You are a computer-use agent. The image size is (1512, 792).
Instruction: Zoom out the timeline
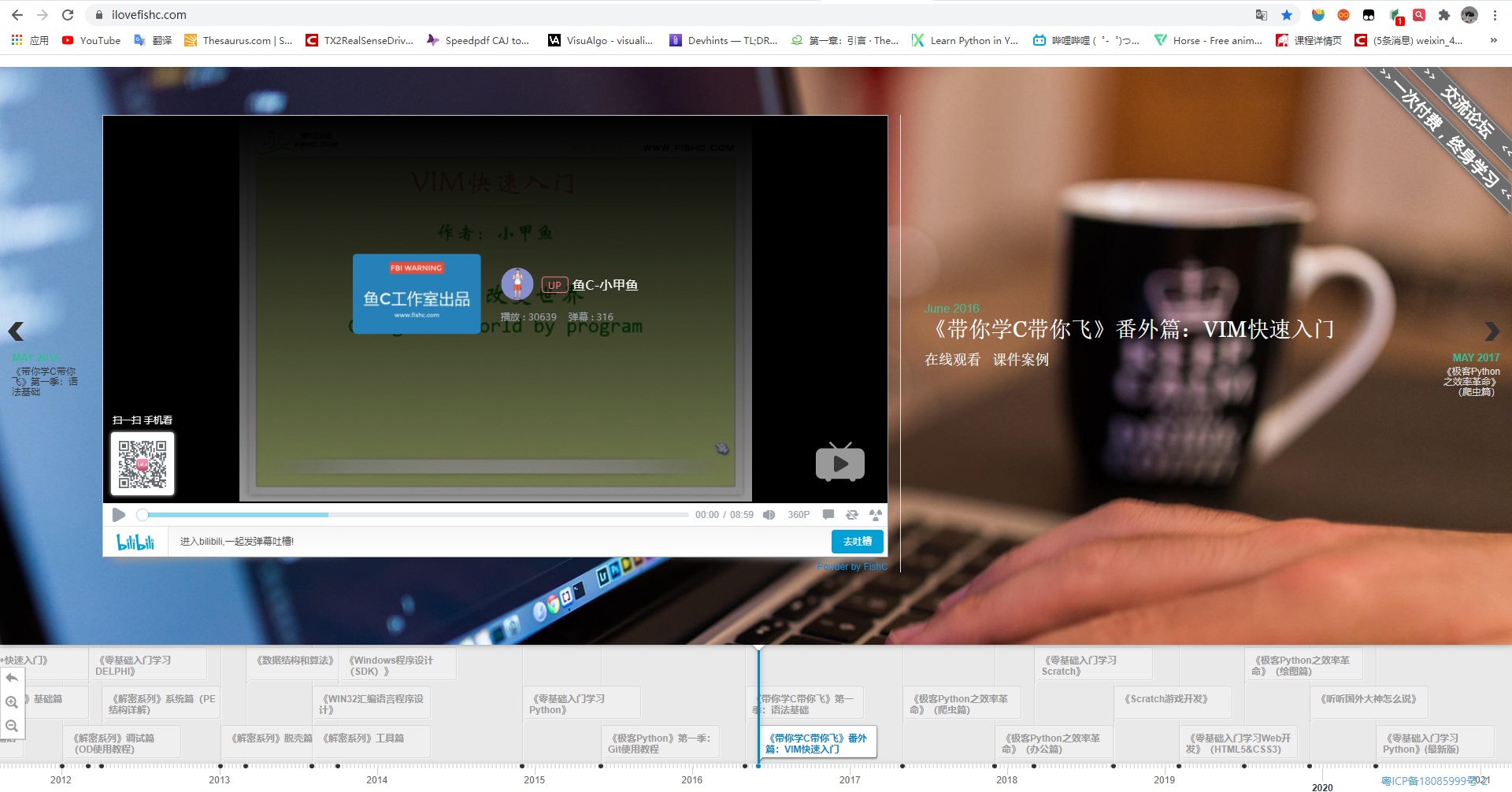[x=12, y=726]
